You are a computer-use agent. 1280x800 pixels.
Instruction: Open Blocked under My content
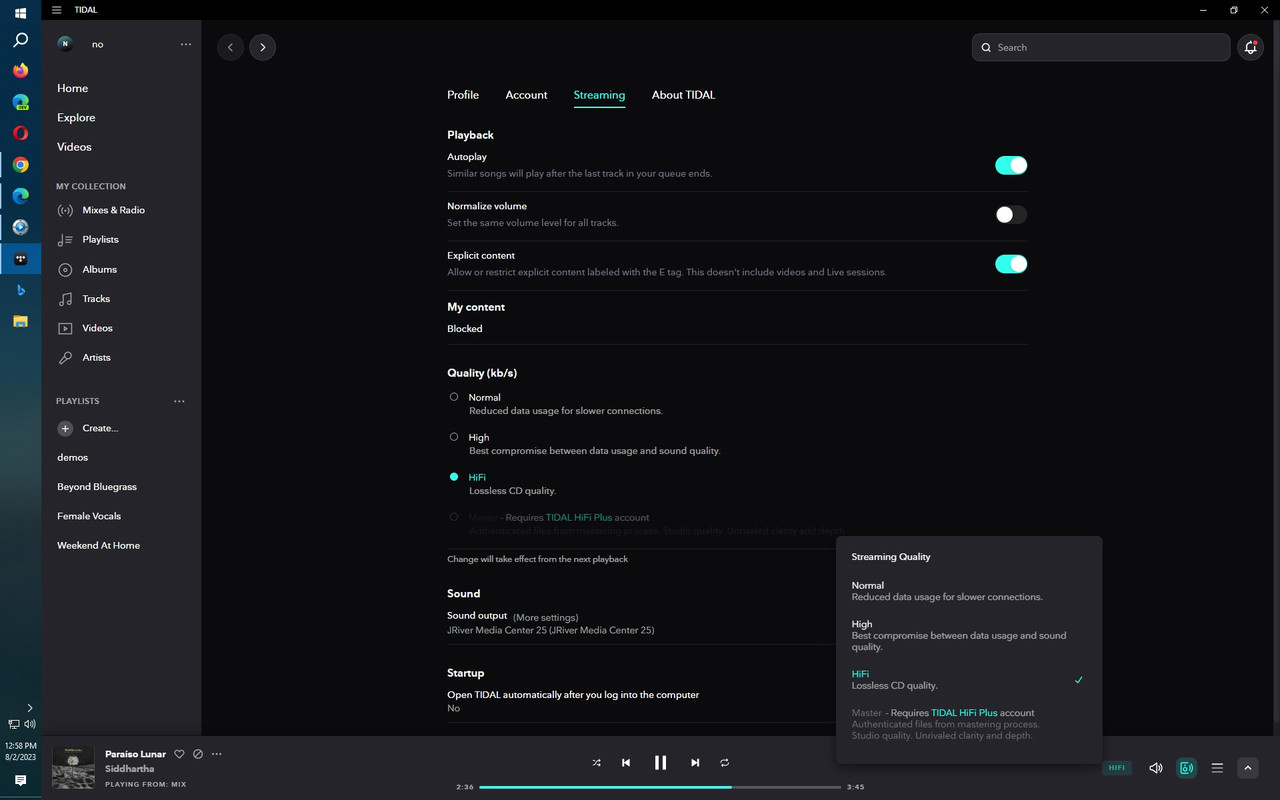(465, 328)
